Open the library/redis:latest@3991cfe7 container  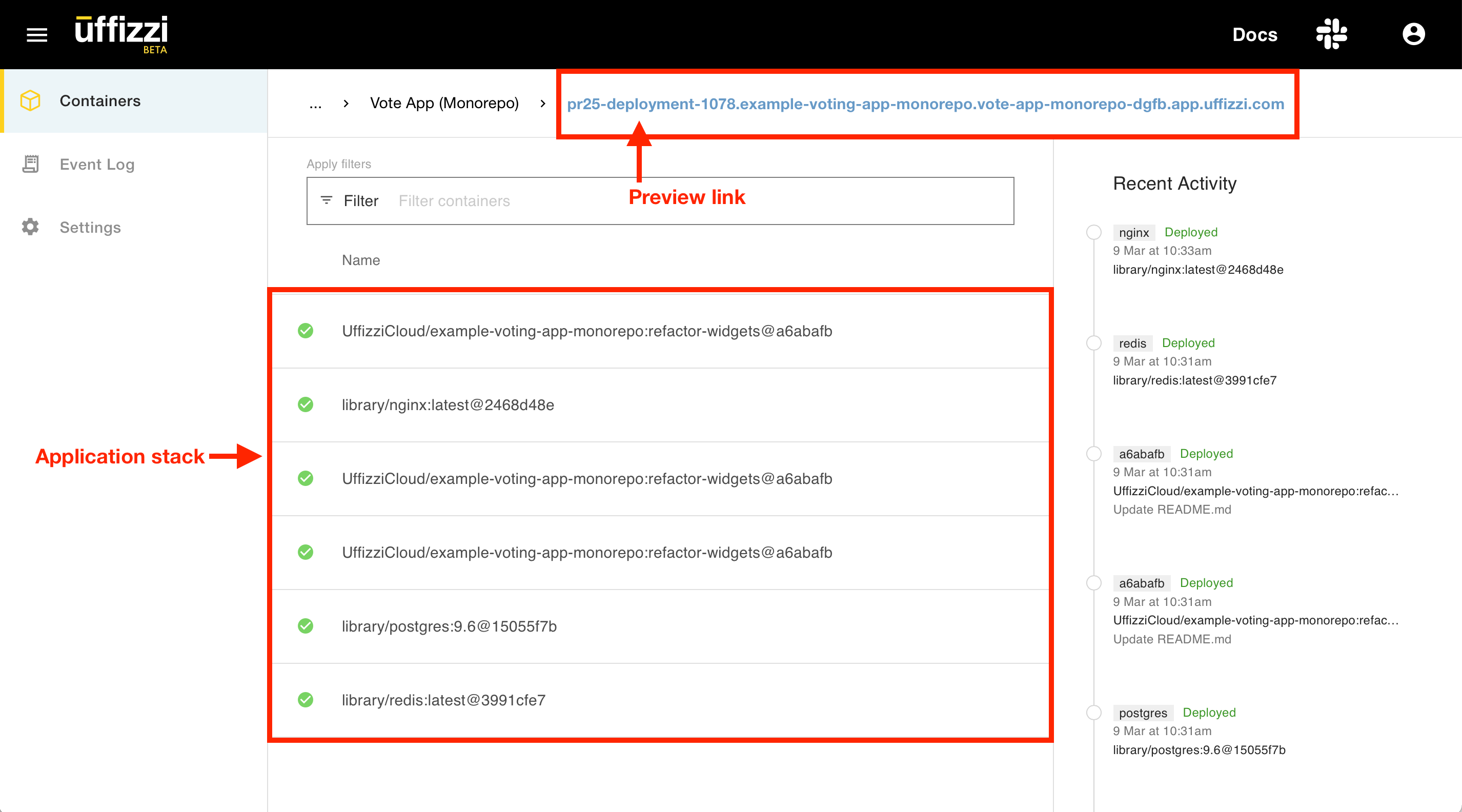661,700
